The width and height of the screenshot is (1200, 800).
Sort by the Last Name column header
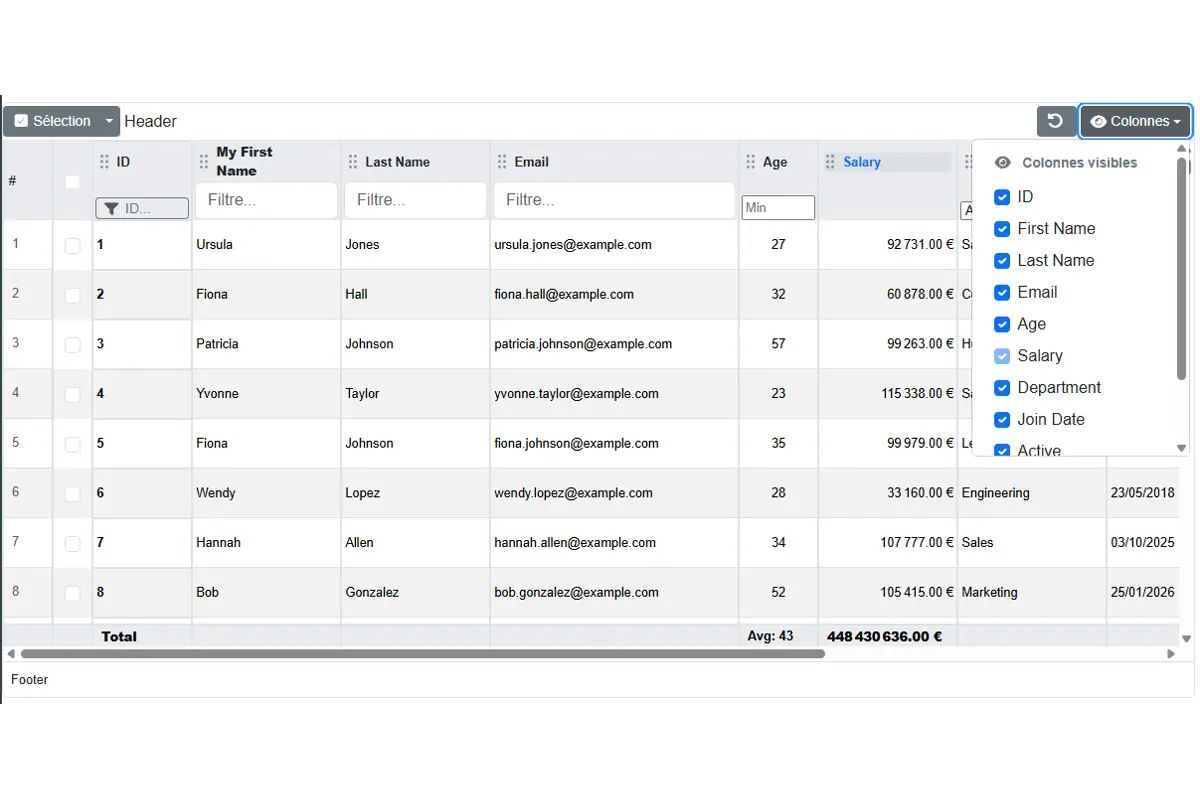(397, 162)
